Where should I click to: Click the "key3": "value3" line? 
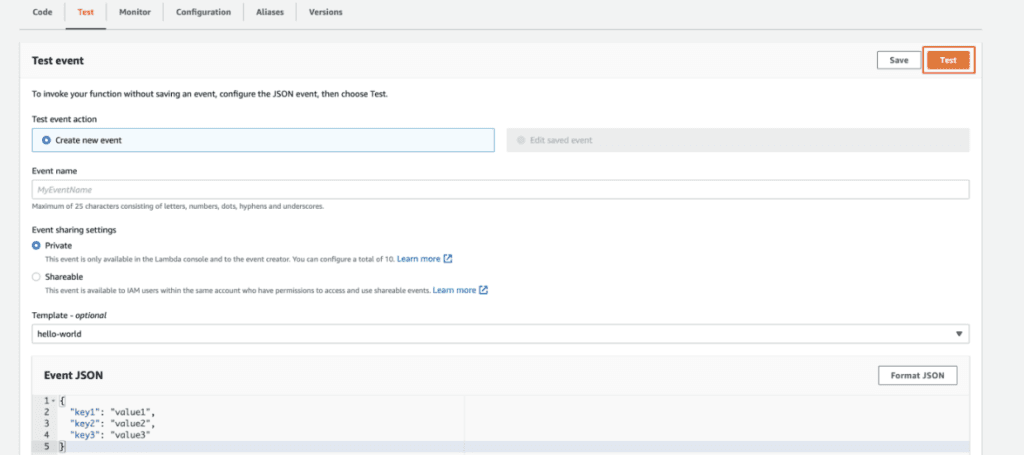(110, 435)
